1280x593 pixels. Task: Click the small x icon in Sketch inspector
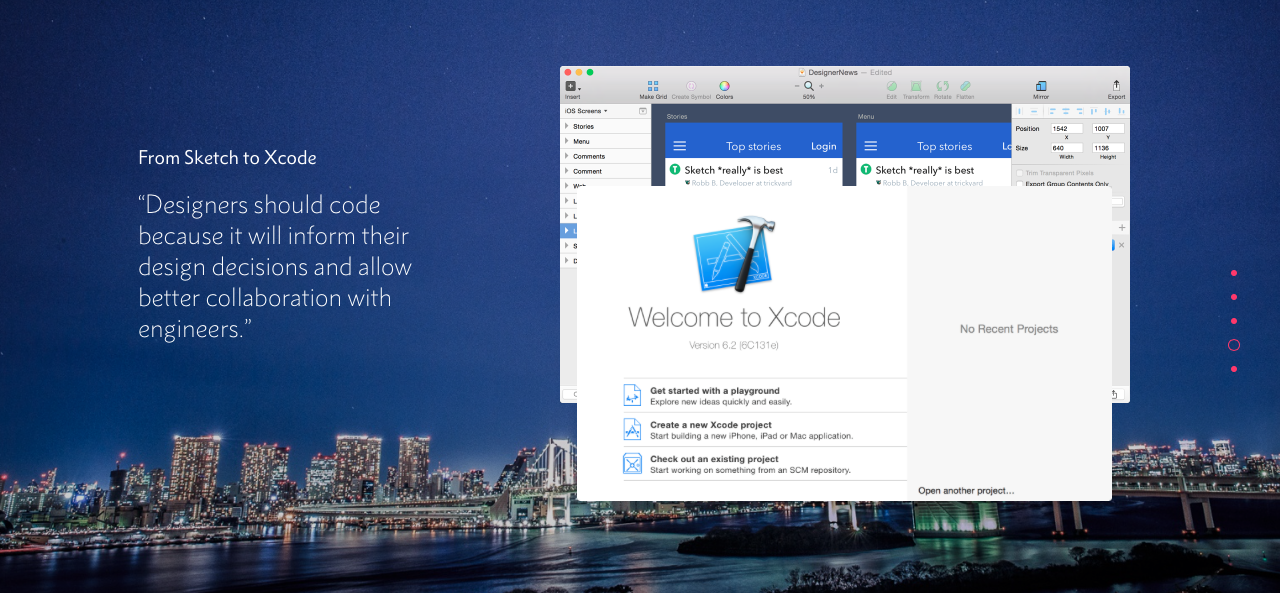(x=1121, y=245)
